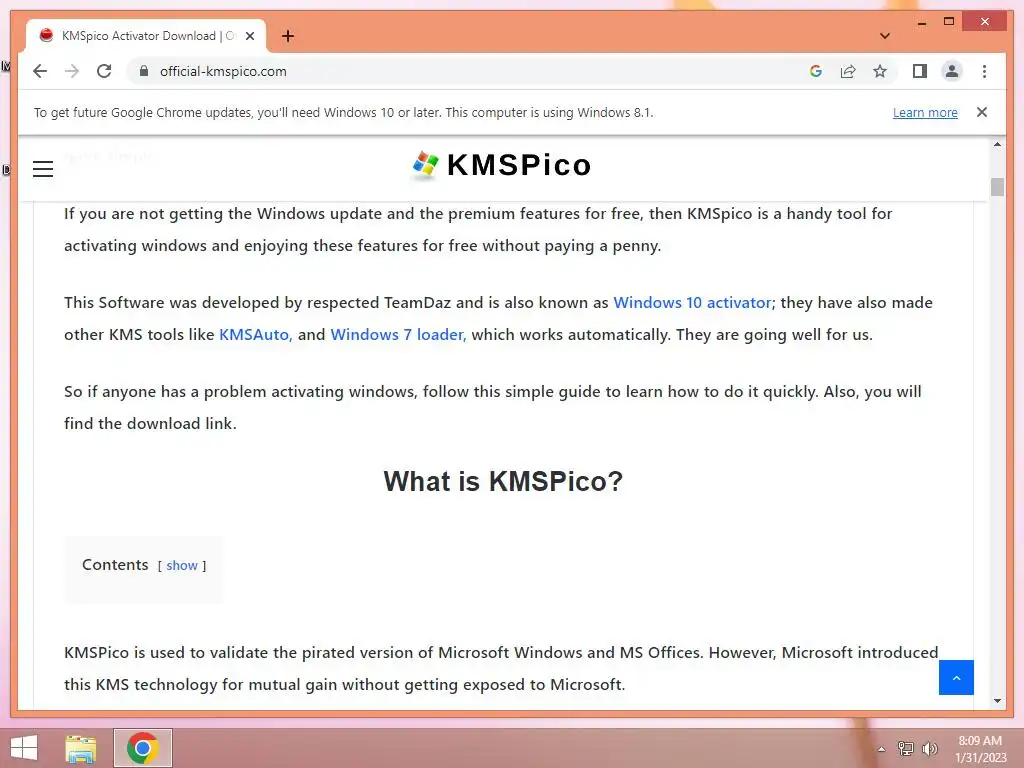
Task: Open the Windows 7 loader link
Action: tap(398, 334)
